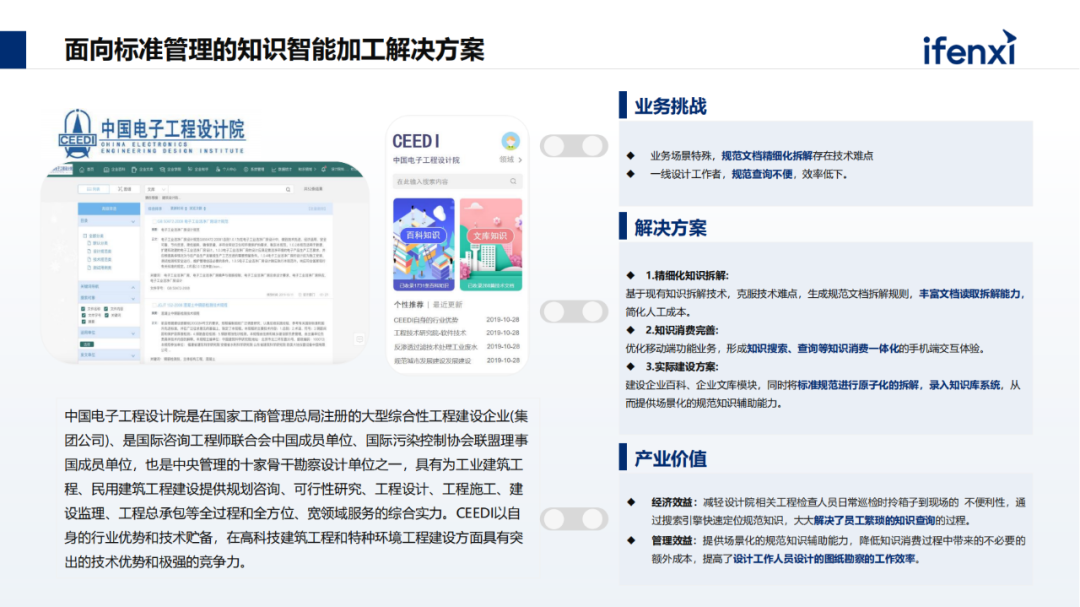
Task: Click the blue 高级搜索 panel header
Action: [x=109, y=209]
